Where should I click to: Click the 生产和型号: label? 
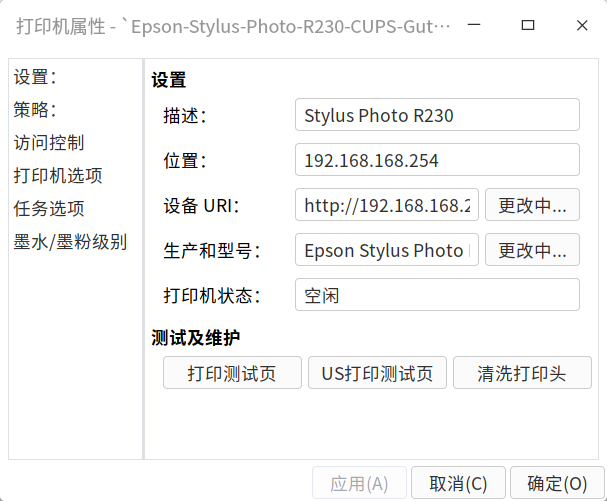(x=212, y=250)
